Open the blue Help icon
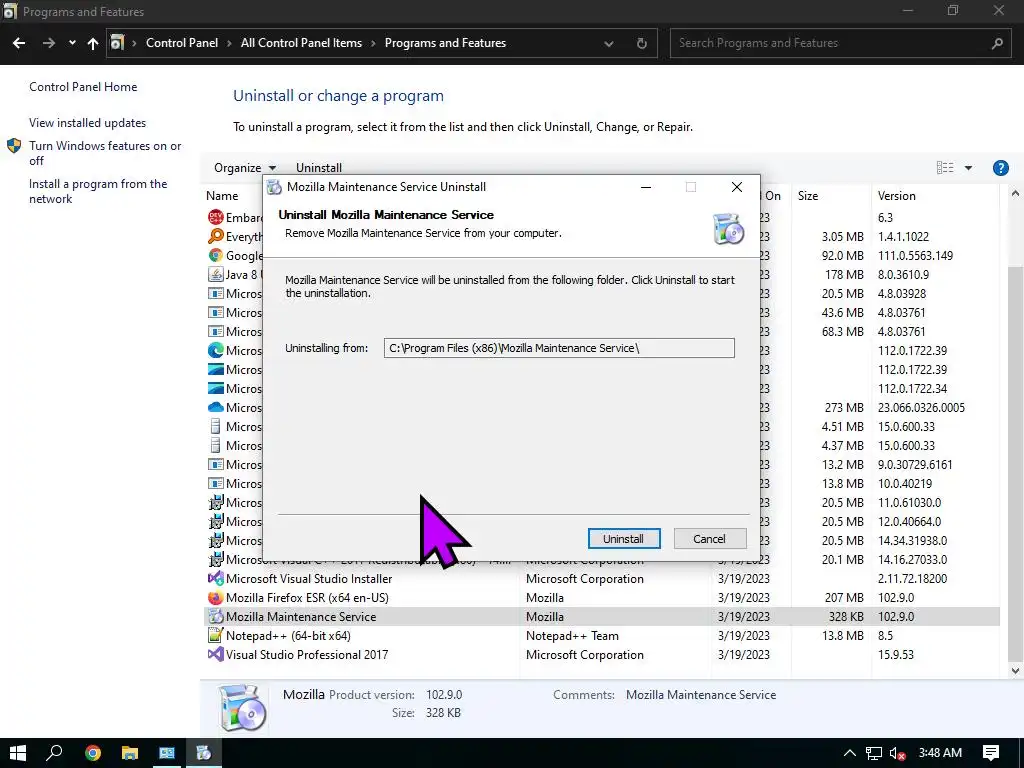Image resolution: width=1024 pixels, height=768 pixels. pyautogui.click(x=1000, y=168)
